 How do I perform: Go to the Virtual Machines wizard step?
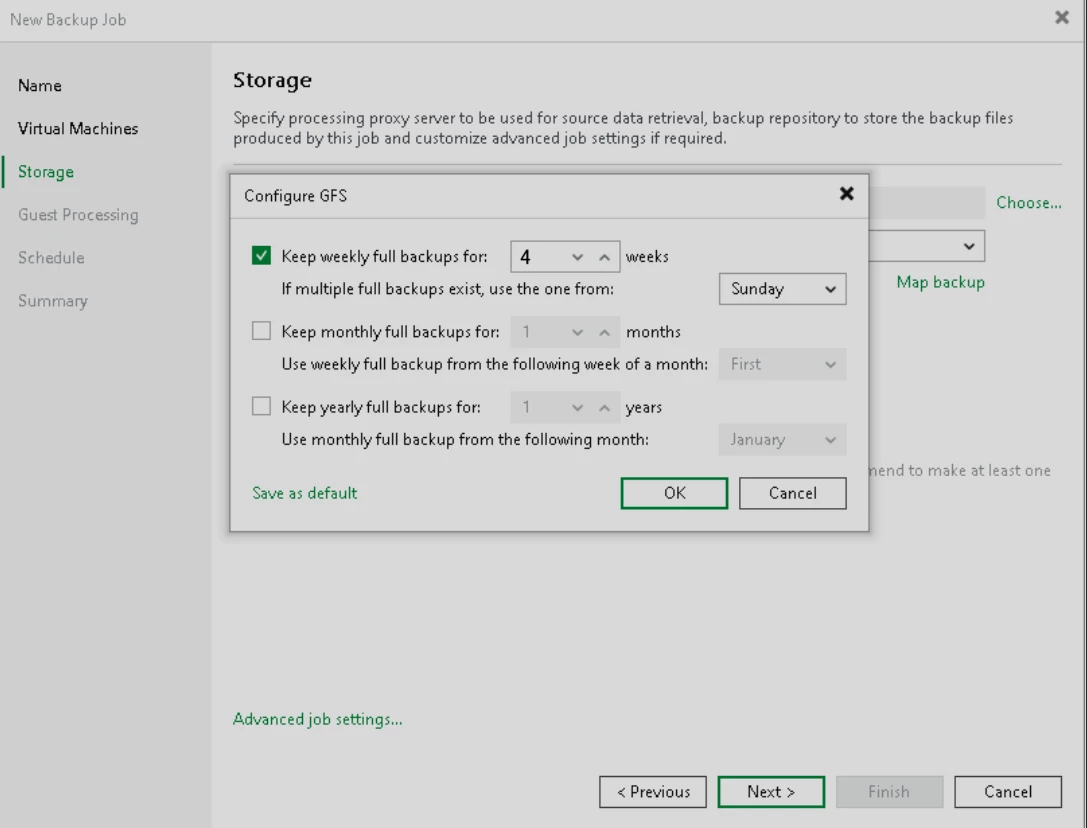(x=78, y=129)
